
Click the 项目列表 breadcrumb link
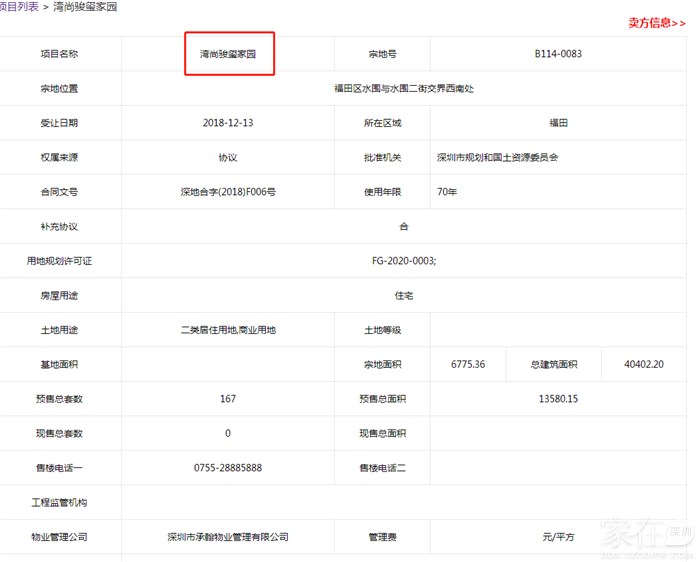[18, 7]
